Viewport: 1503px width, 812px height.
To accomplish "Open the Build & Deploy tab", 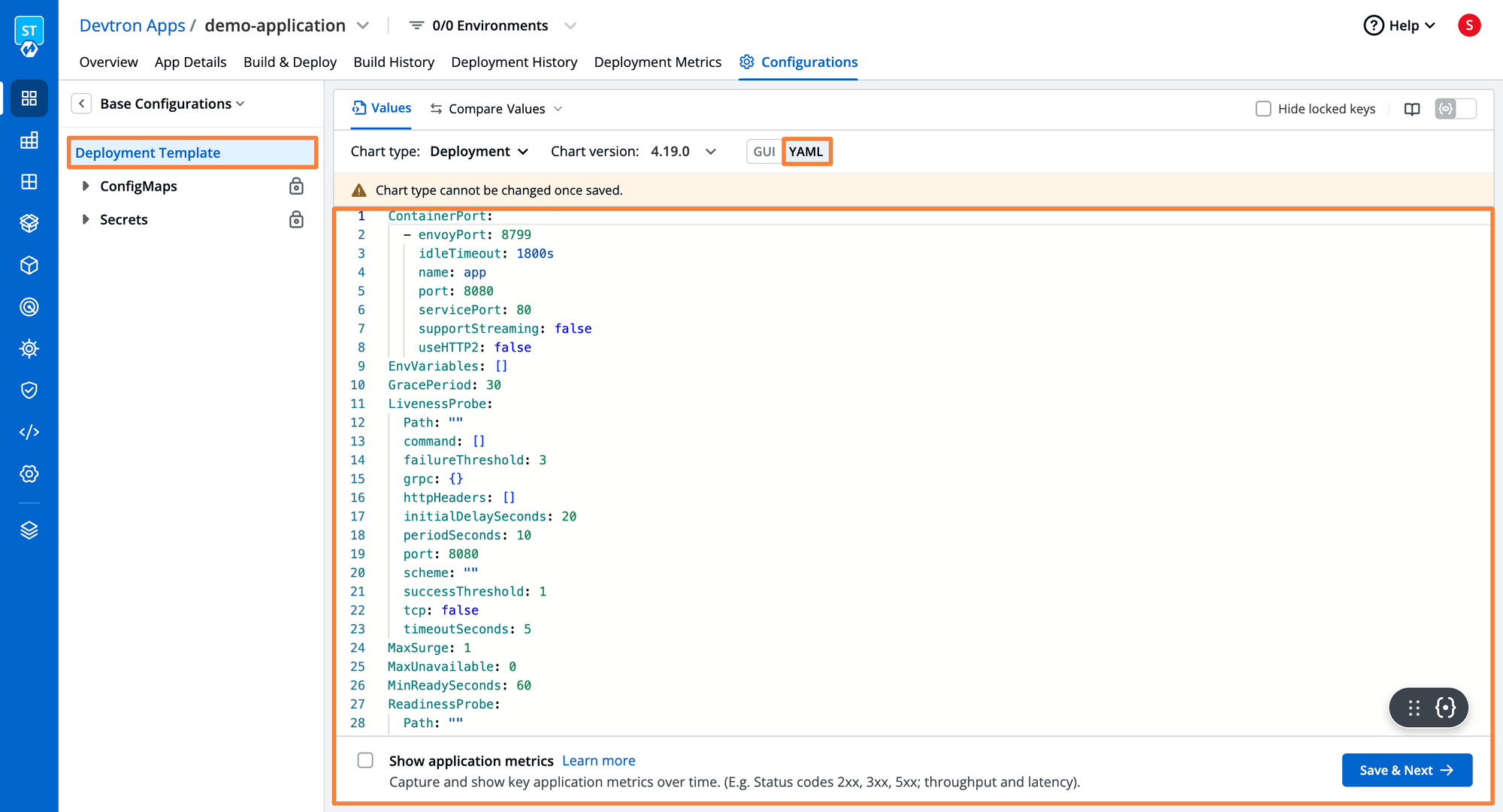I will point(290,62).
